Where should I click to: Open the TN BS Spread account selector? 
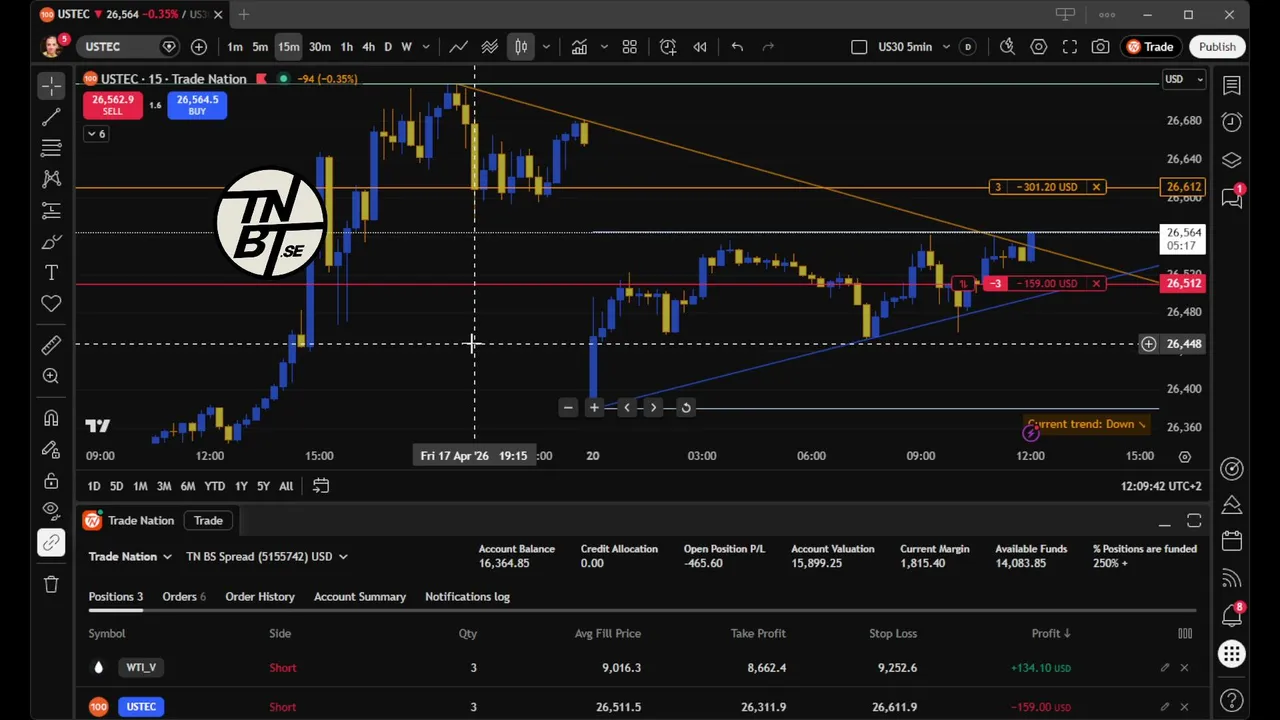click(267, 556)
